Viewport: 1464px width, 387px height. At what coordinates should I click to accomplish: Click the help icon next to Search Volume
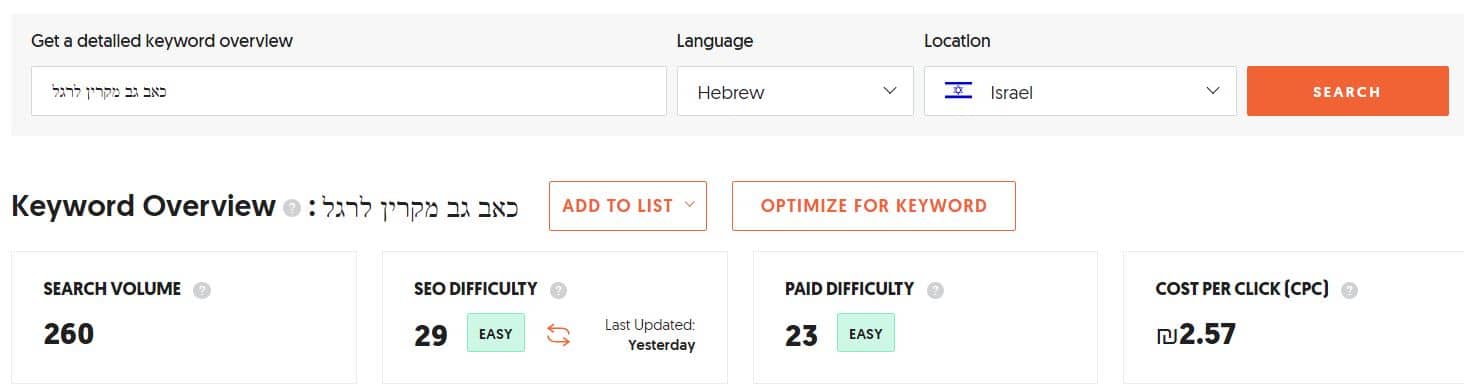coord(202,290)
